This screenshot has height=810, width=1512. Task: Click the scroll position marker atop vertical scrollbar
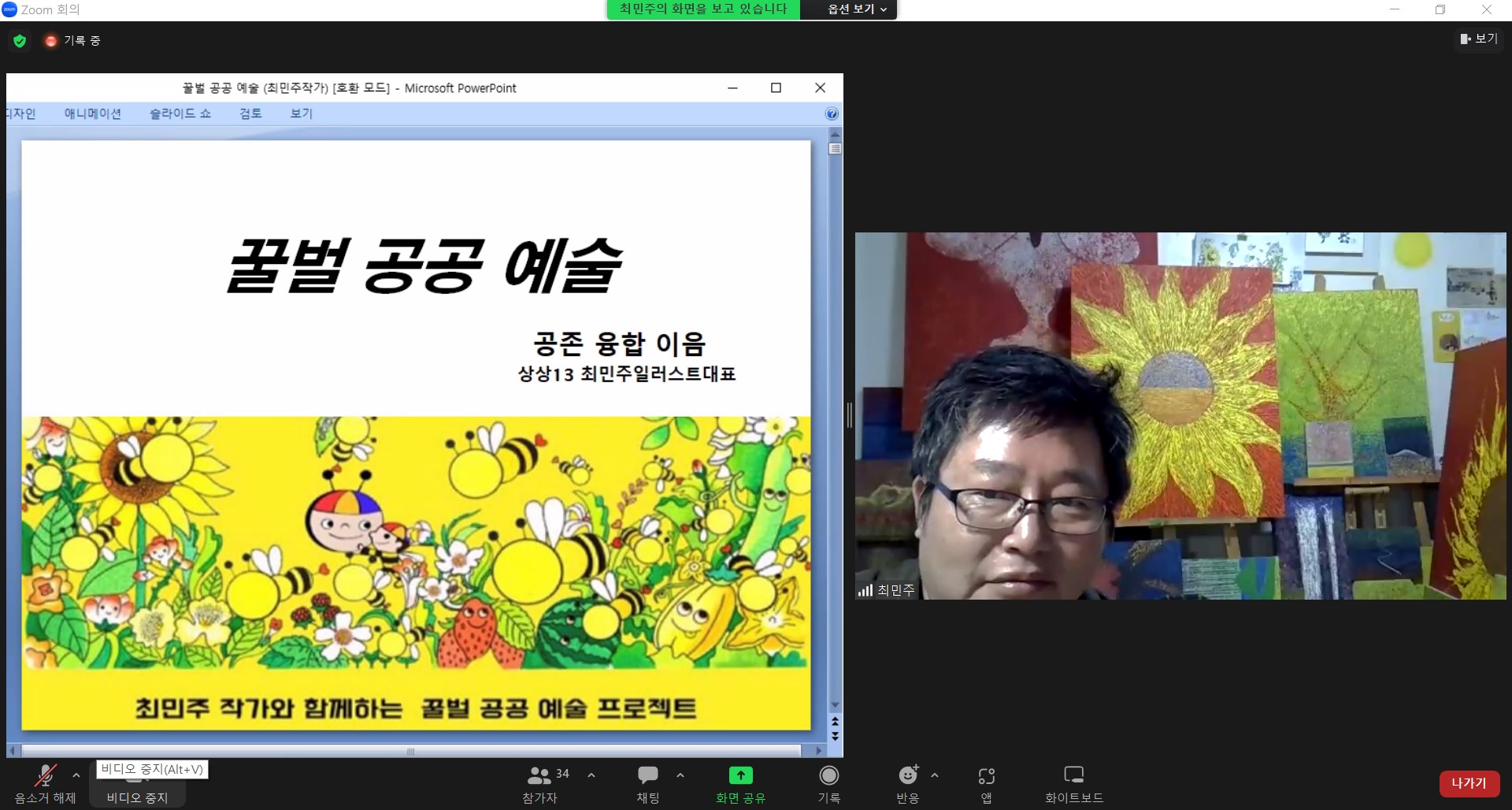click(x=836, y=148)
